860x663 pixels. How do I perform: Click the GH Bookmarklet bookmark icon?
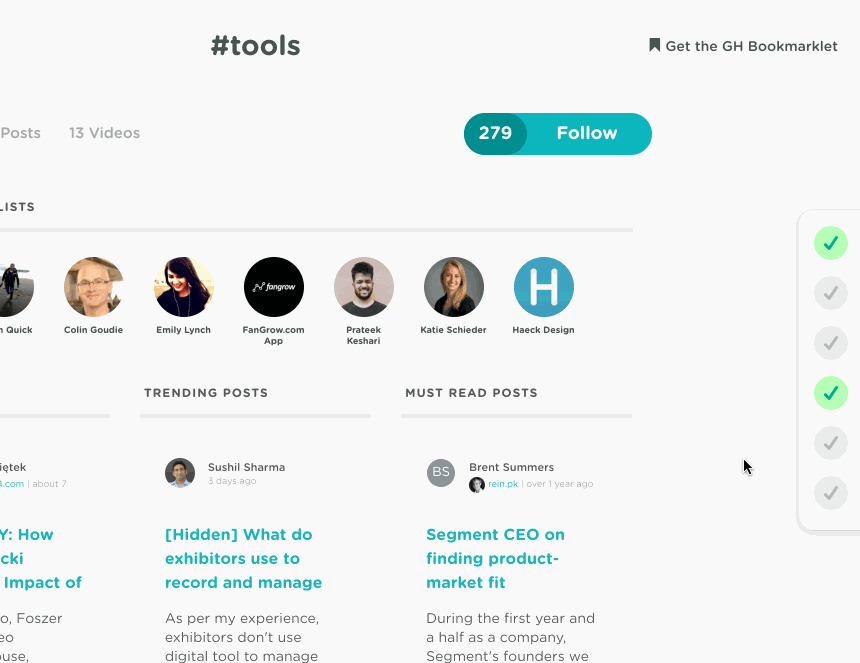pos(655,45)
